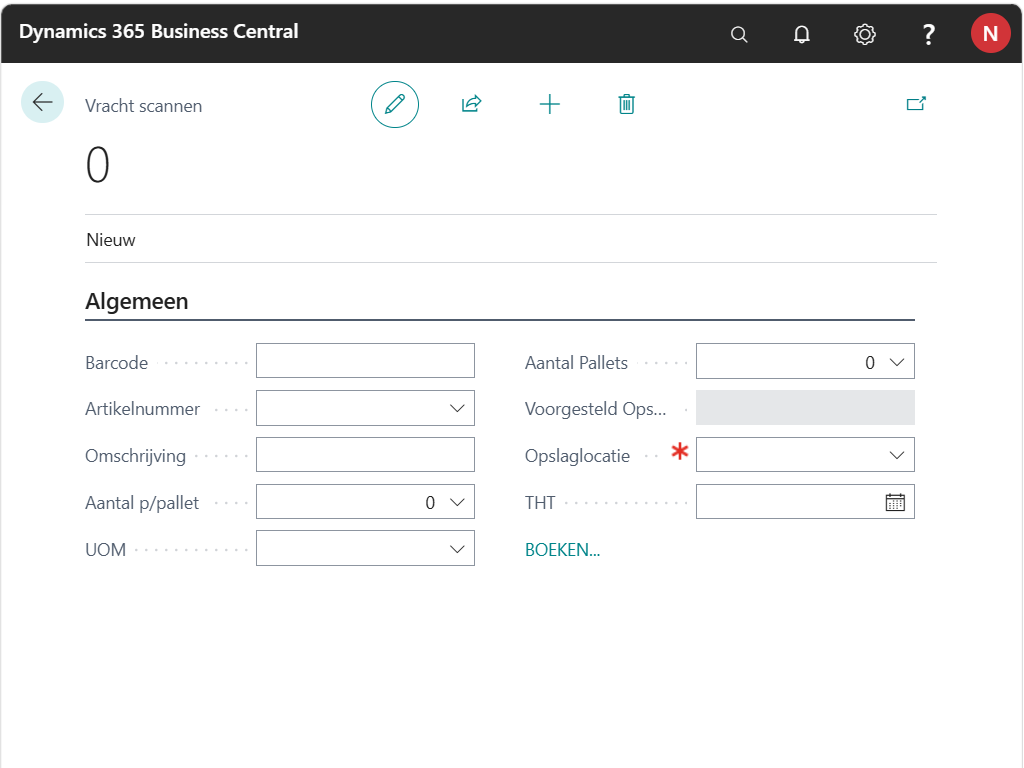This screenshot has height=768, width=1024.
Task: Focus the Omschrijving text field
Action: [365, 455]
